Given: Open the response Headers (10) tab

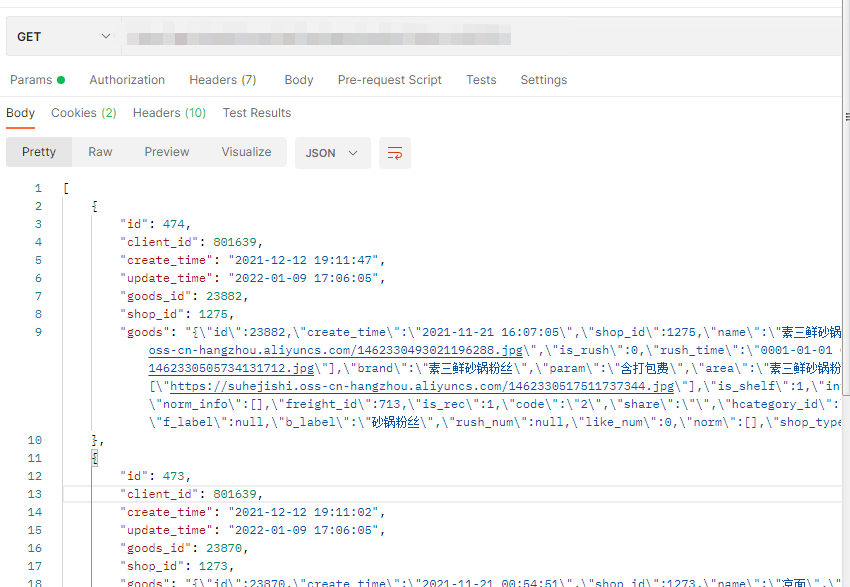Looking at the screenshot, I should 169,113.
